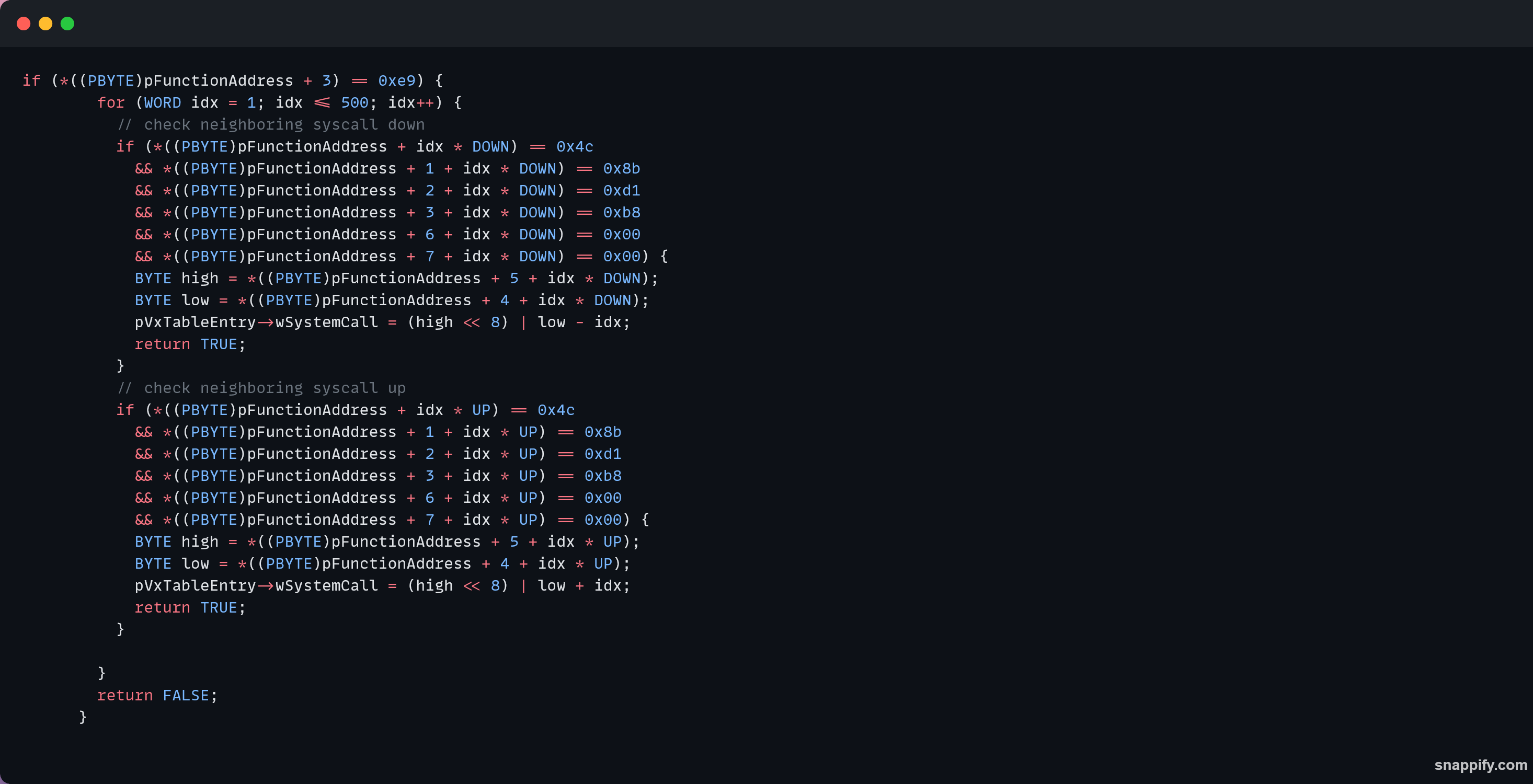
Task: Click '0xb8' on the DOWN condition line
Action: tap(622, 212)
